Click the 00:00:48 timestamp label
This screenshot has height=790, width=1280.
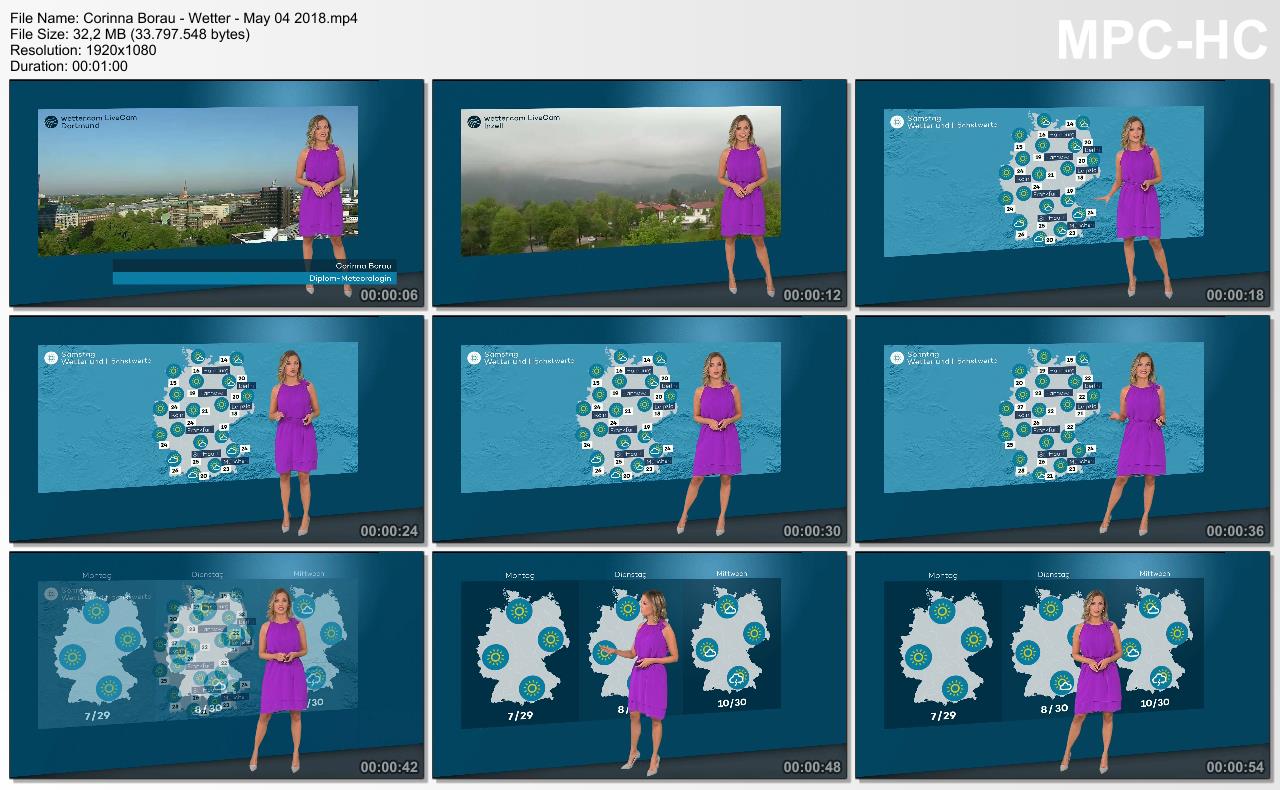click(812, 767)
